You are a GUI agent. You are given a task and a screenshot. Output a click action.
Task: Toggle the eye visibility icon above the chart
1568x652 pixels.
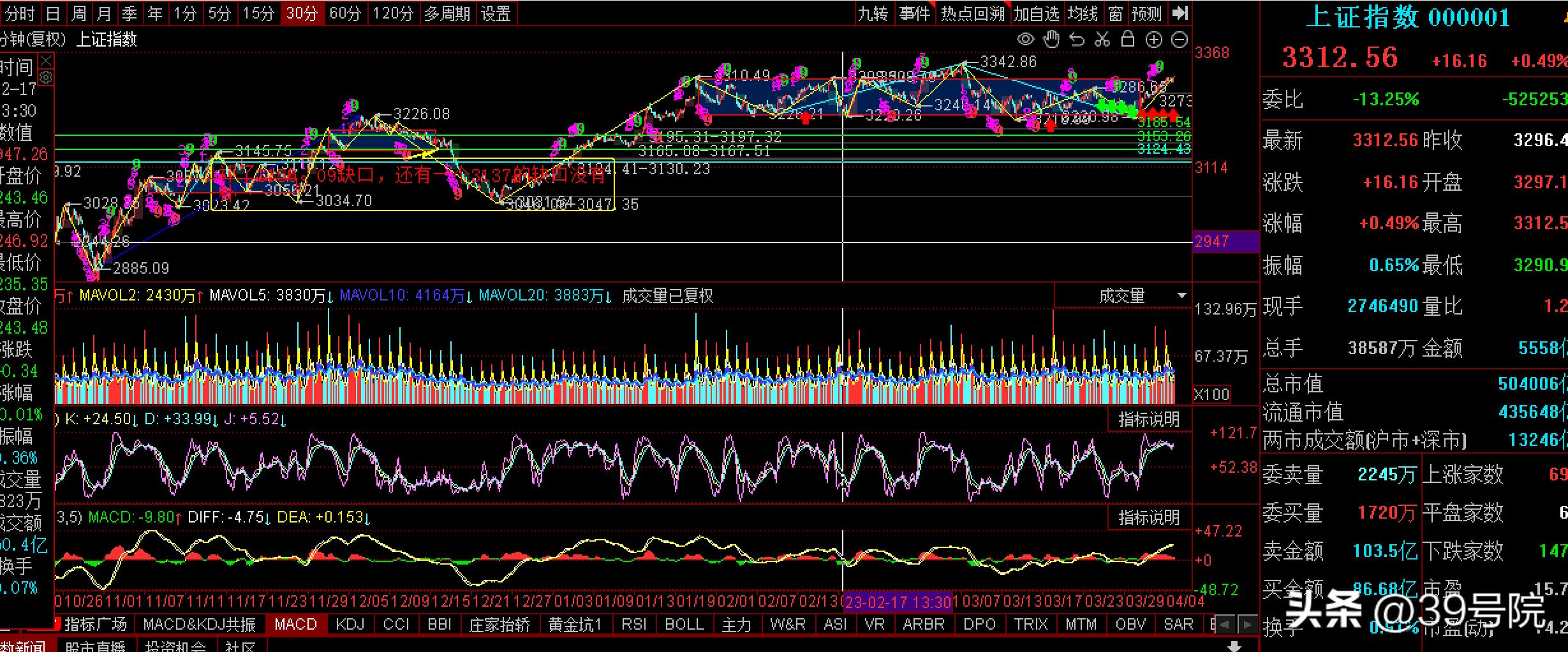tap(1025, 40)
